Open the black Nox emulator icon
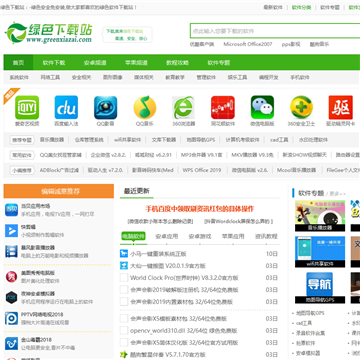 tap(11, 297)
